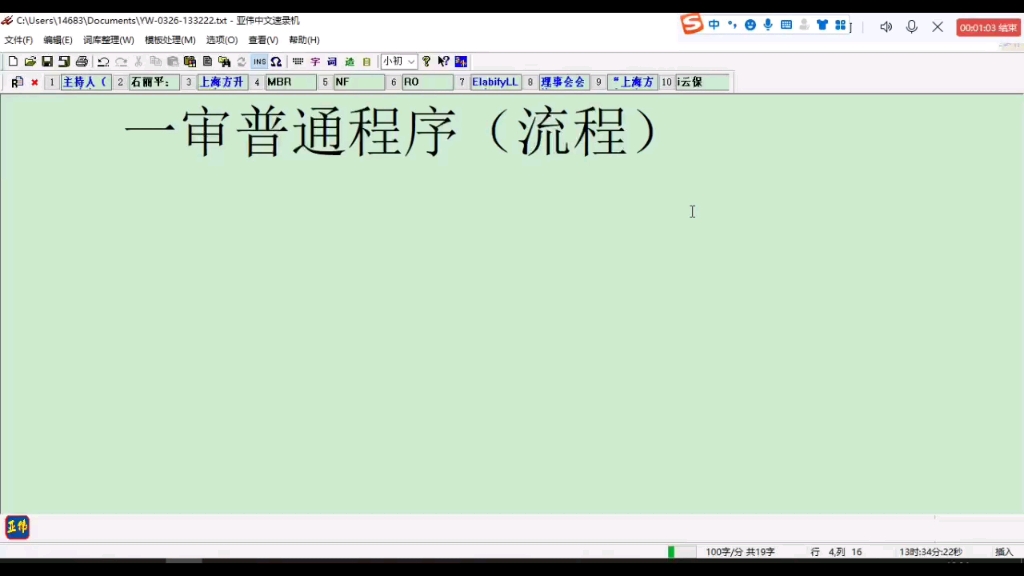Click the Paste toolbar icon
The image size is (1024, 576).
[x=172, y=61]
